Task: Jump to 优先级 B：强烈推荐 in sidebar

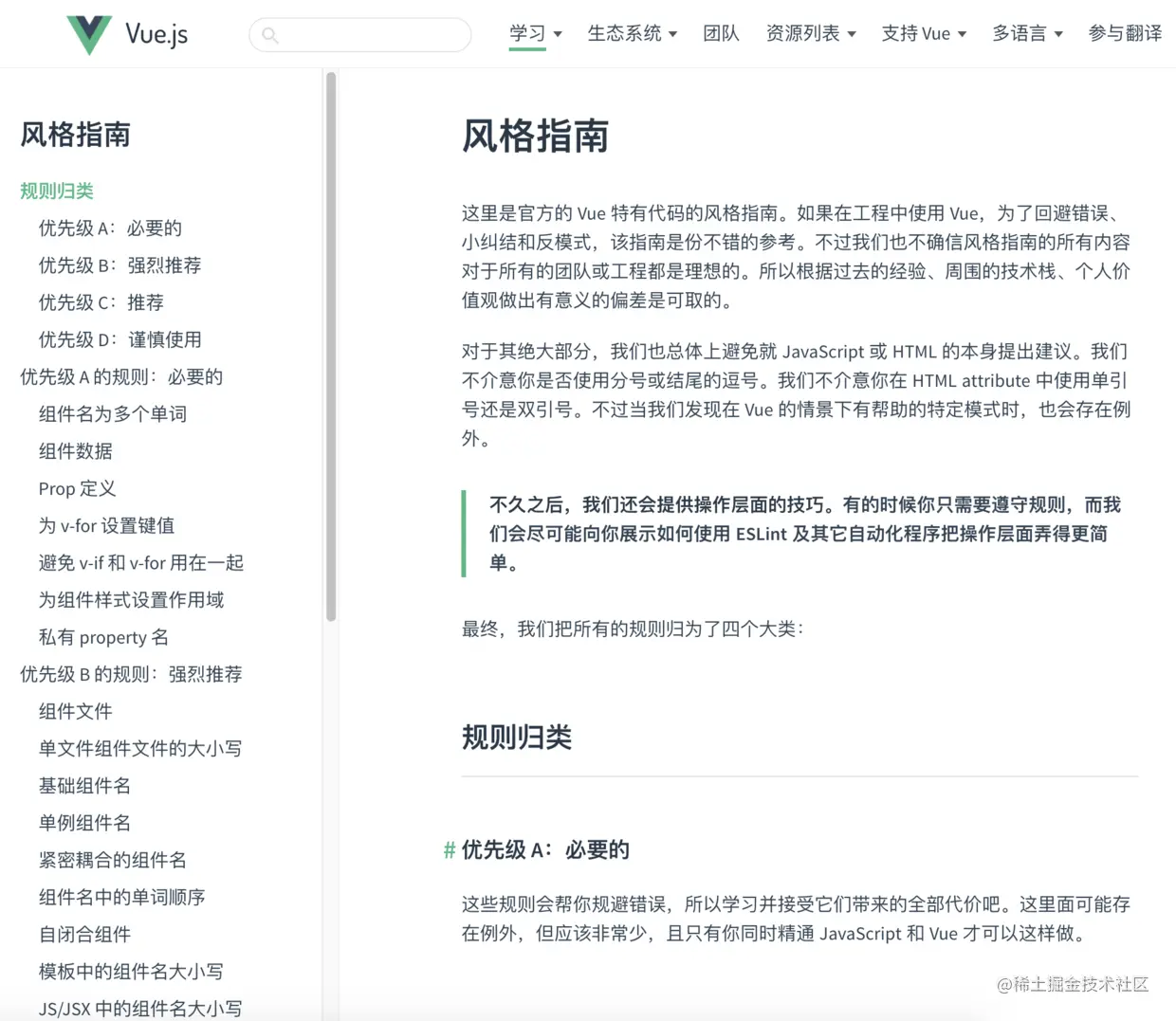Action: 119,264
